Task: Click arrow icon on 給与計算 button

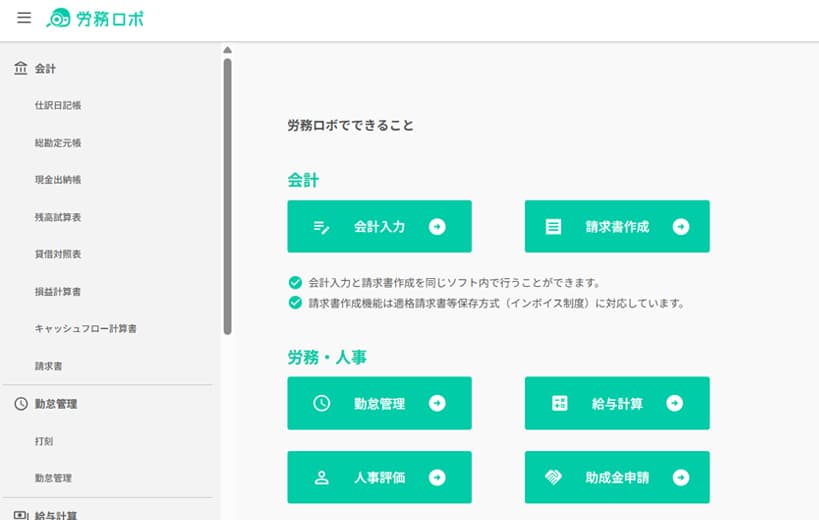Action: [674, 403]
